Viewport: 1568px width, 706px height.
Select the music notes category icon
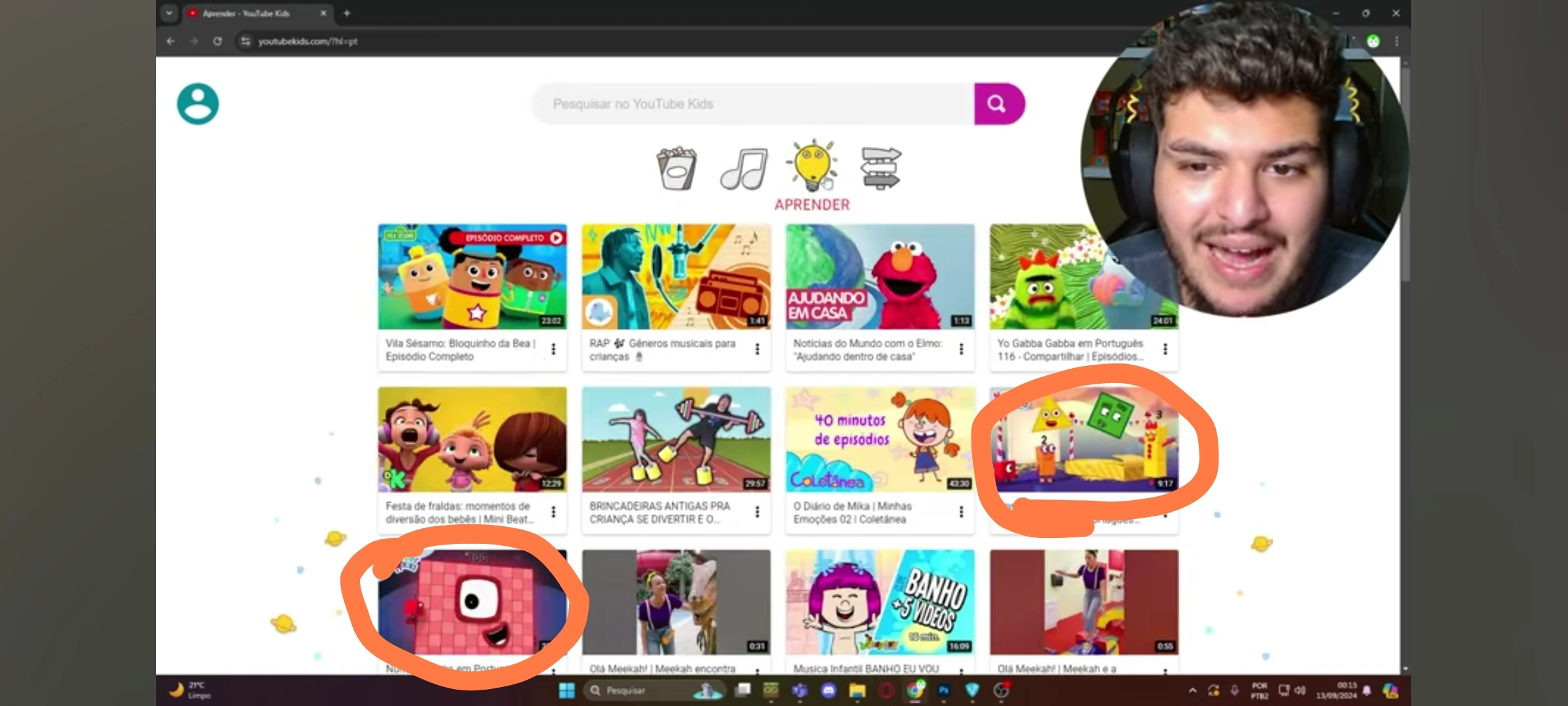click(x=743, y=169)
